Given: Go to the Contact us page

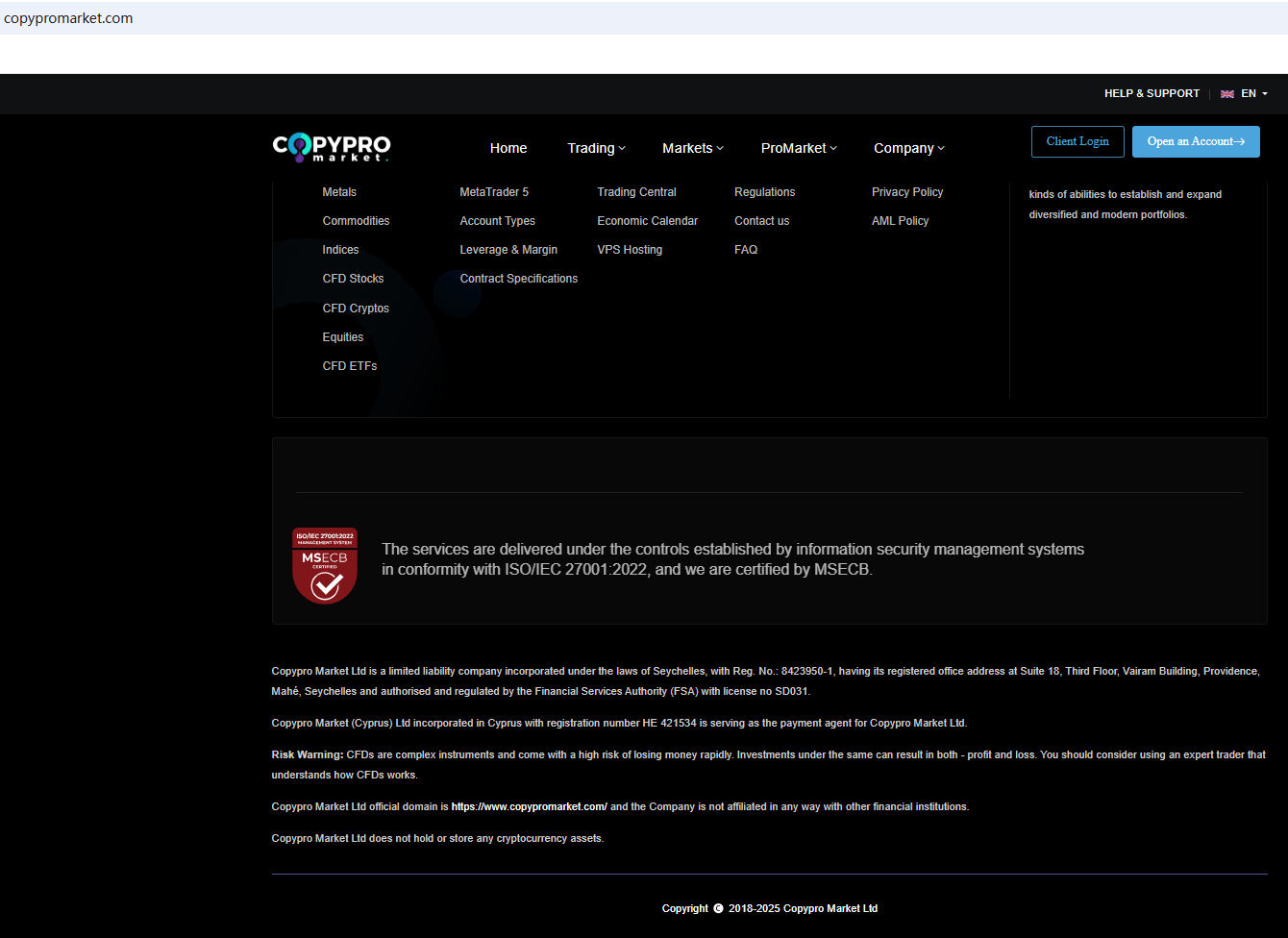Looking at the screenshot, I should click(x=761, y=221).
